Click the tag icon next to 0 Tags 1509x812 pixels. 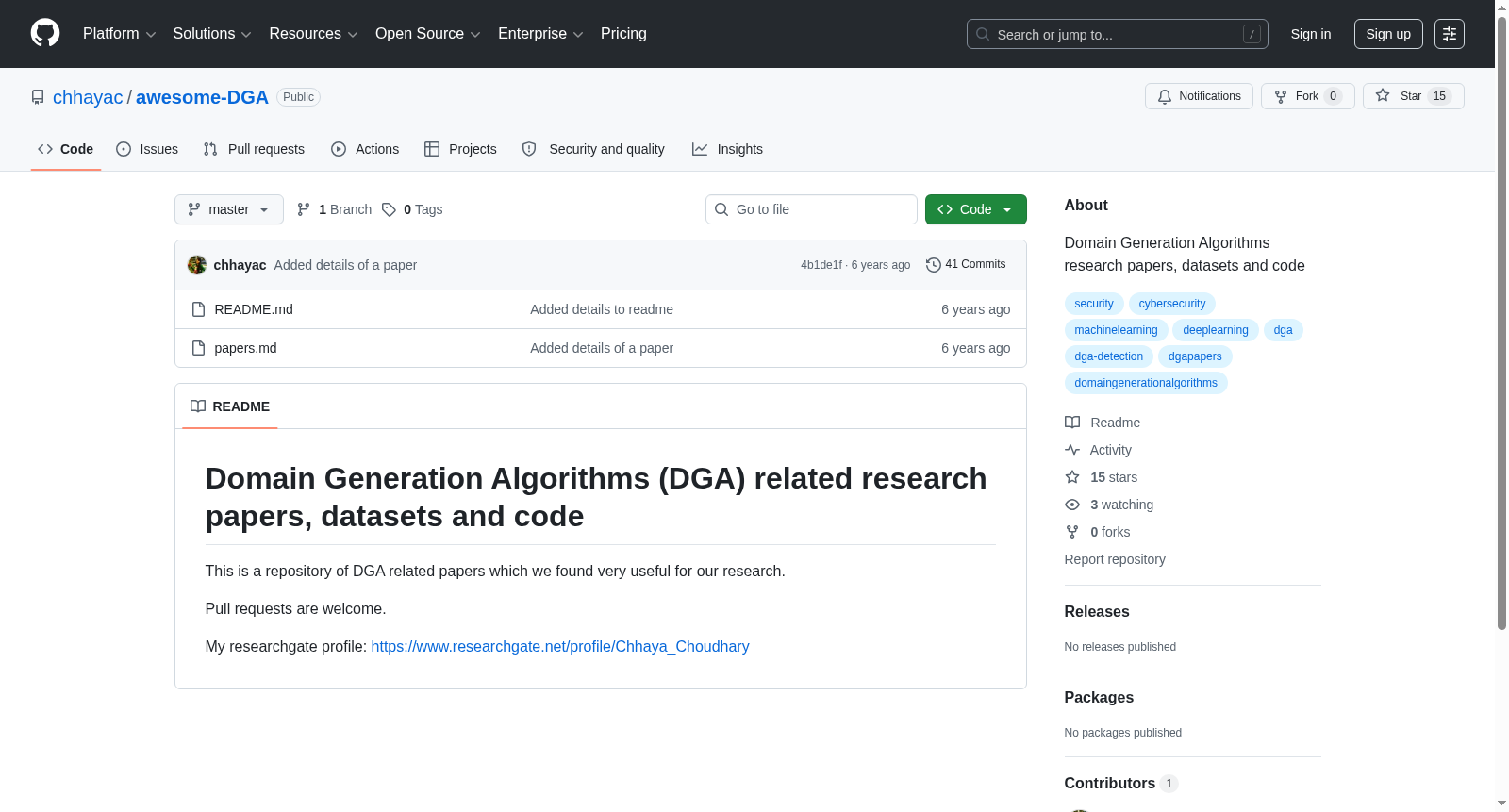(x=389, y=209)
